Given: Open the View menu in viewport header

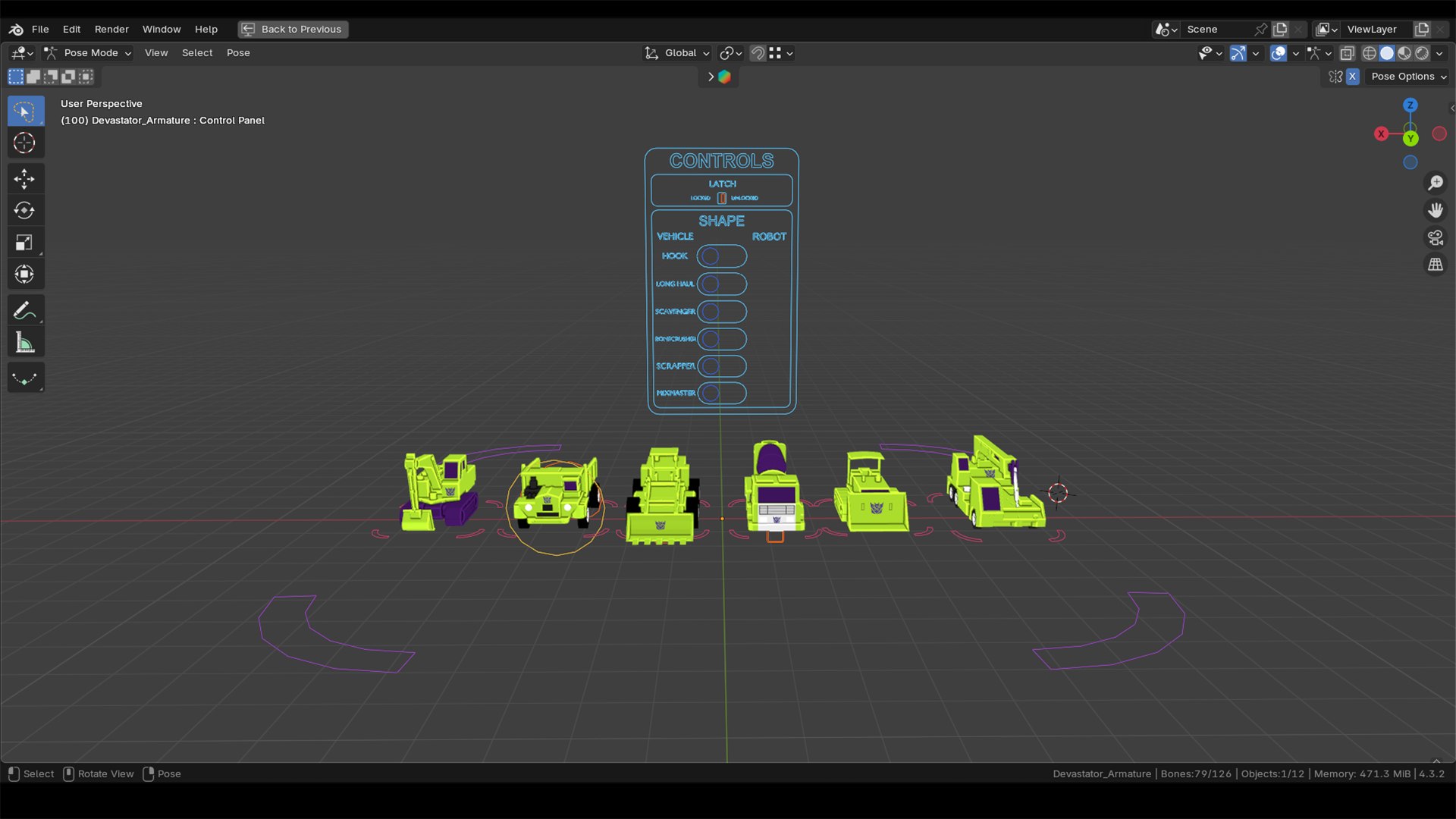Looking at the screenshot, I should tap(156, 53).
